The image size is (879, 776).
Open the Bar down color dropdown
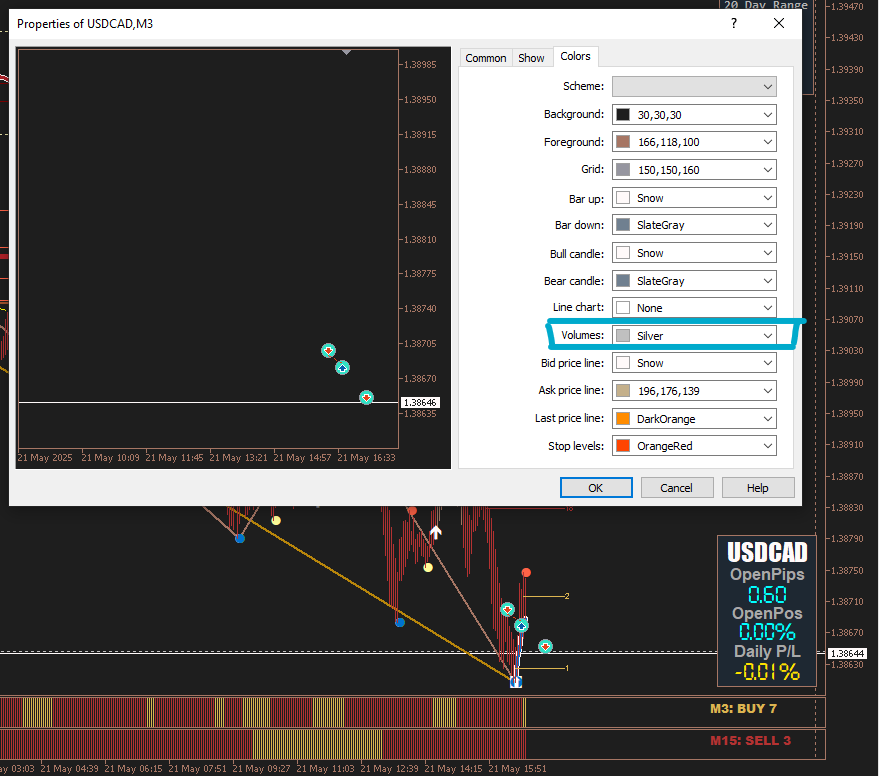coord(694,225)
